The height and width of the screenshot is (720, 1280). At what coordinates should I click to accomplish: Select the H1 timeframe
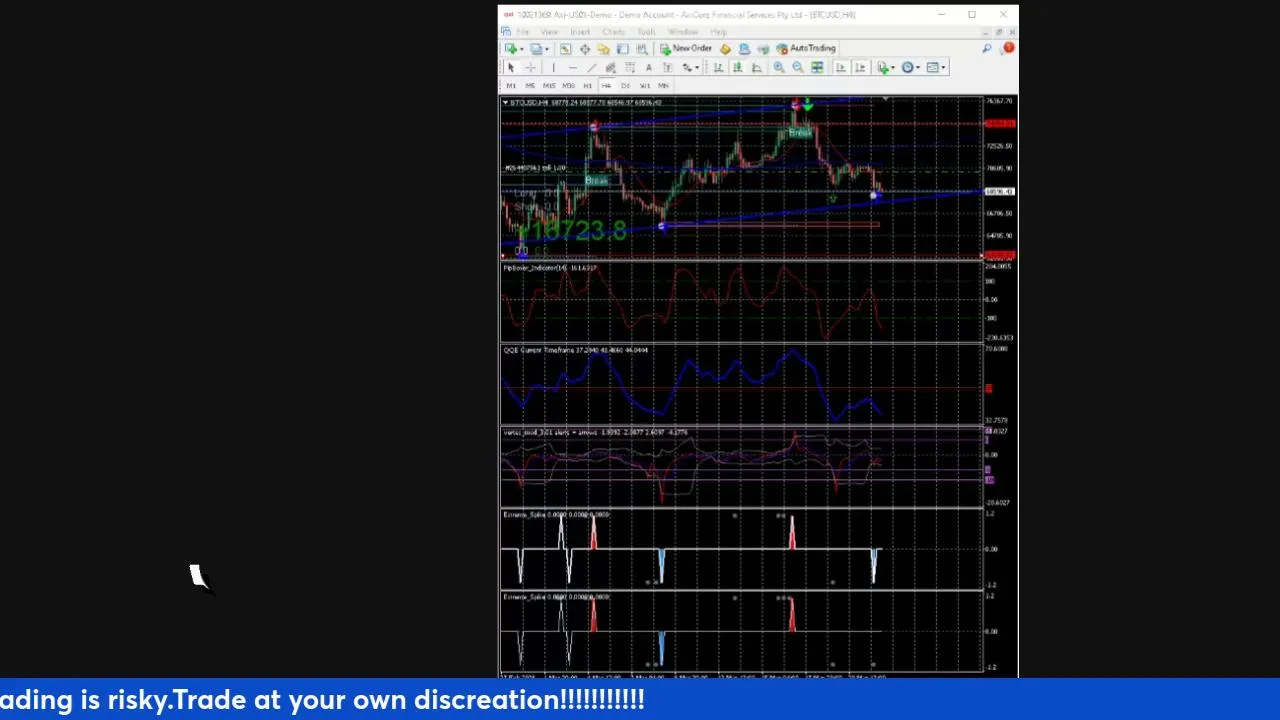587,85
